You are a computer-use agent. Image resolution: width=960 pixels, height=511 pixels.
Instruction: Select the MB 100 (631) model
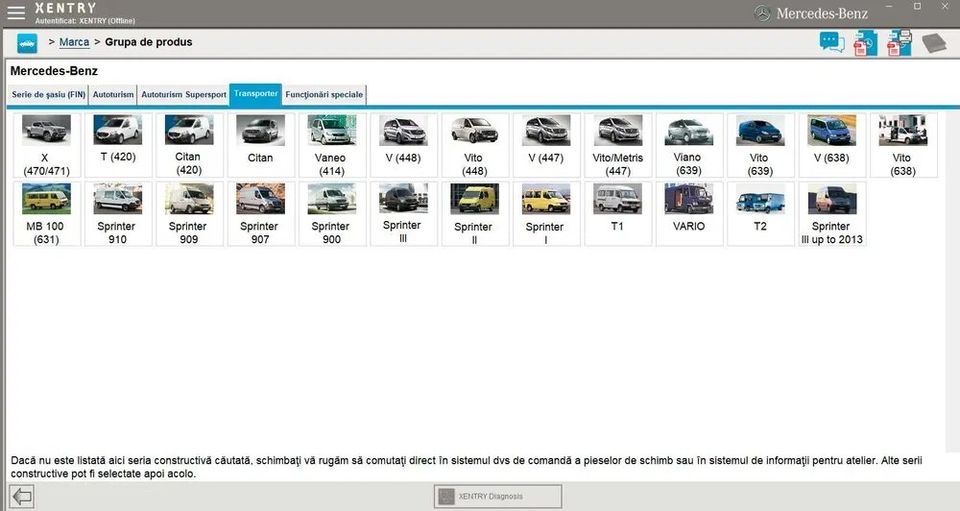[x=47, y=214]
